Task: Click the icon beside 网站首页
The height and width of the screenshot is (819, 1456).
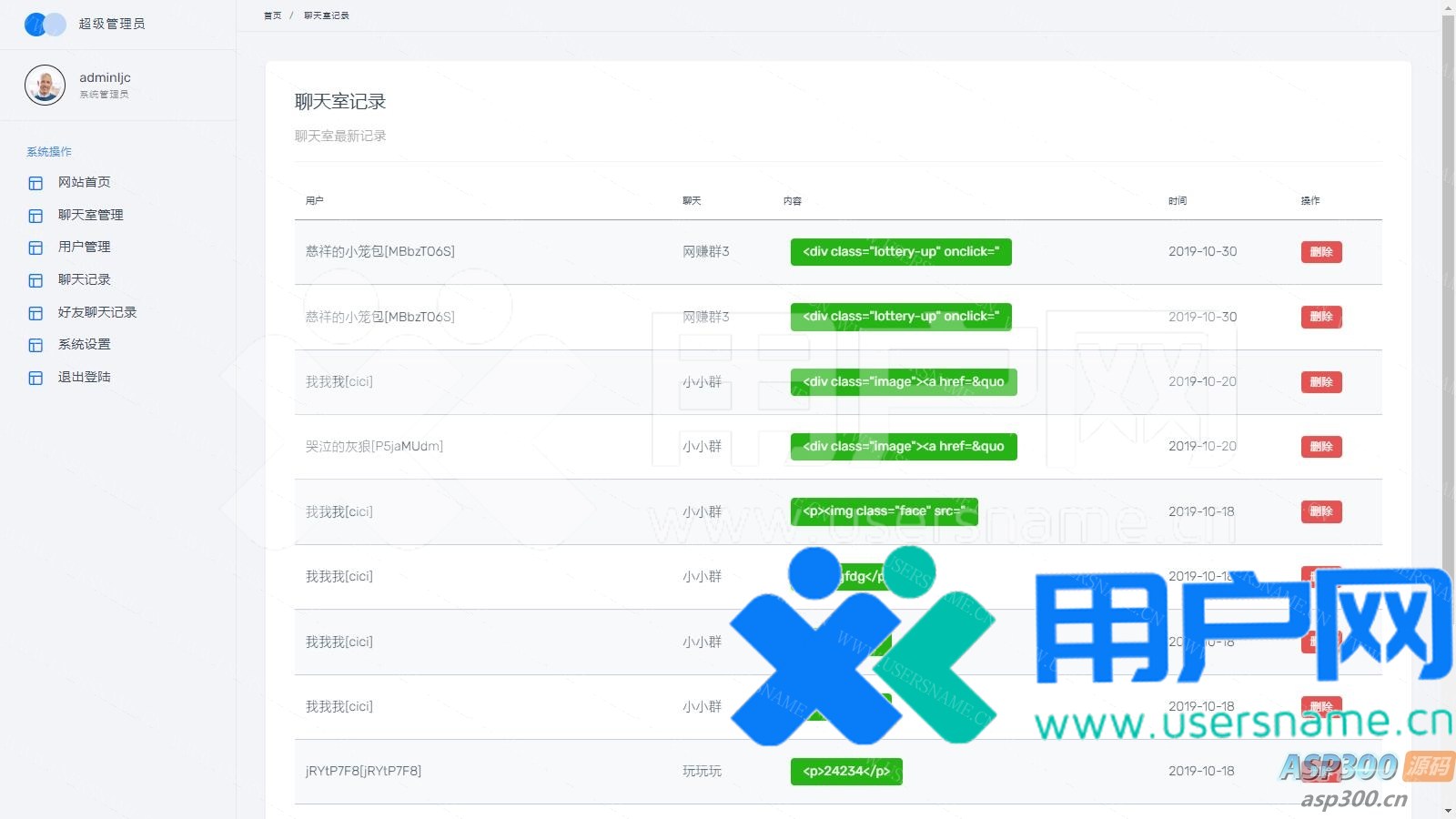Action: (x=35, y=183)
